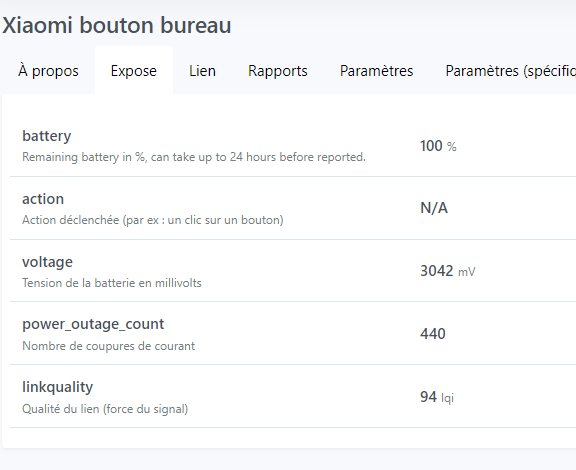Go to the Paramètres tab

[377, 71]
